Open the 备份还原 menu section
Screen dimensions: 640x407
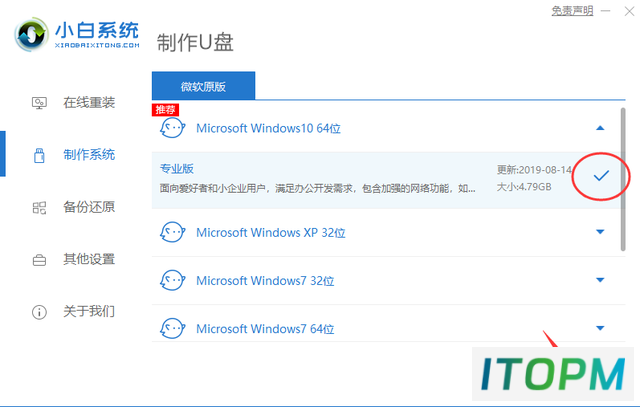pos(89,207)
